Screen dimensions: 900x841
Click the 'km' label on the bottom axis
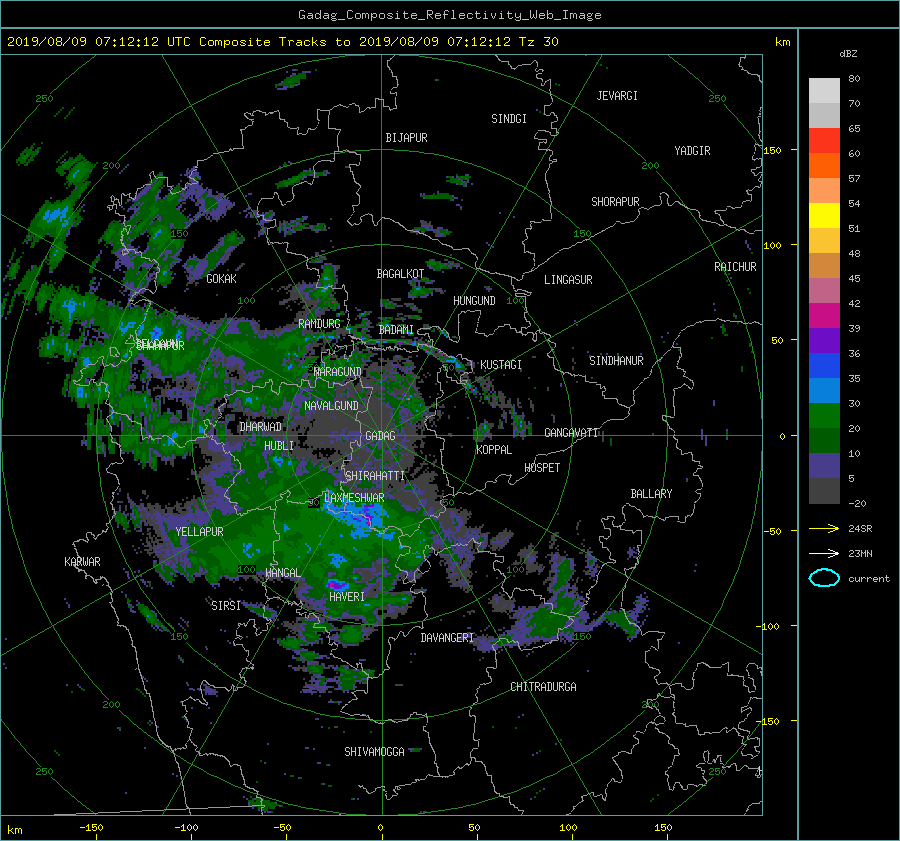pos(14,830)
